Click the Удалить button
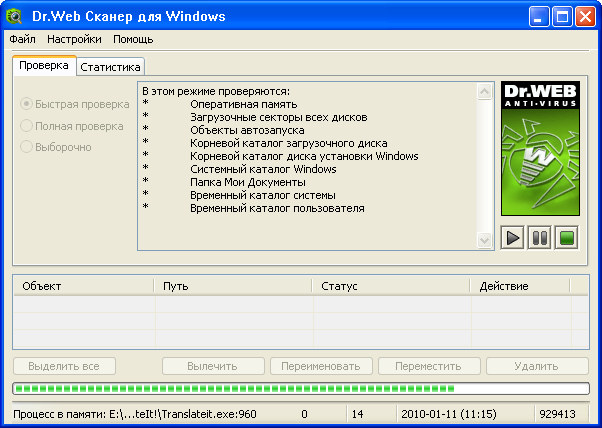 pyautogui.click(x=537, y=366)
